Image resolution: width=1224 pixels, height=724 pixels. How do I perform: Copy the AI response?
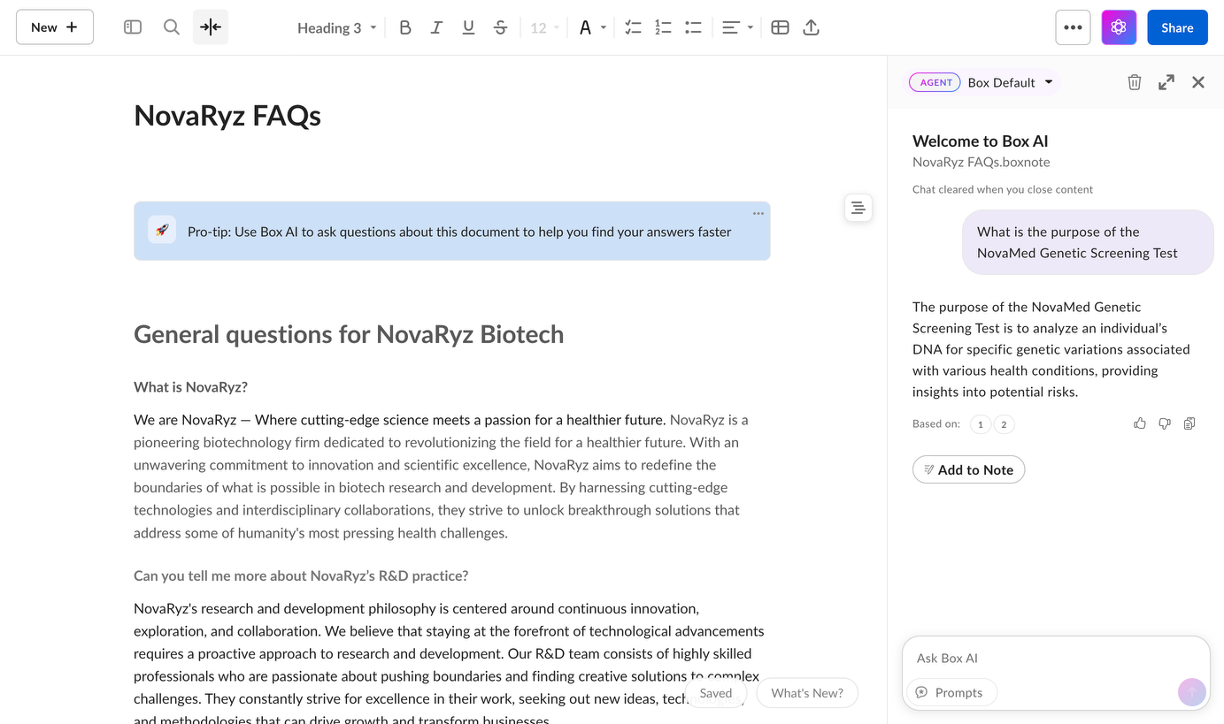1189,423
